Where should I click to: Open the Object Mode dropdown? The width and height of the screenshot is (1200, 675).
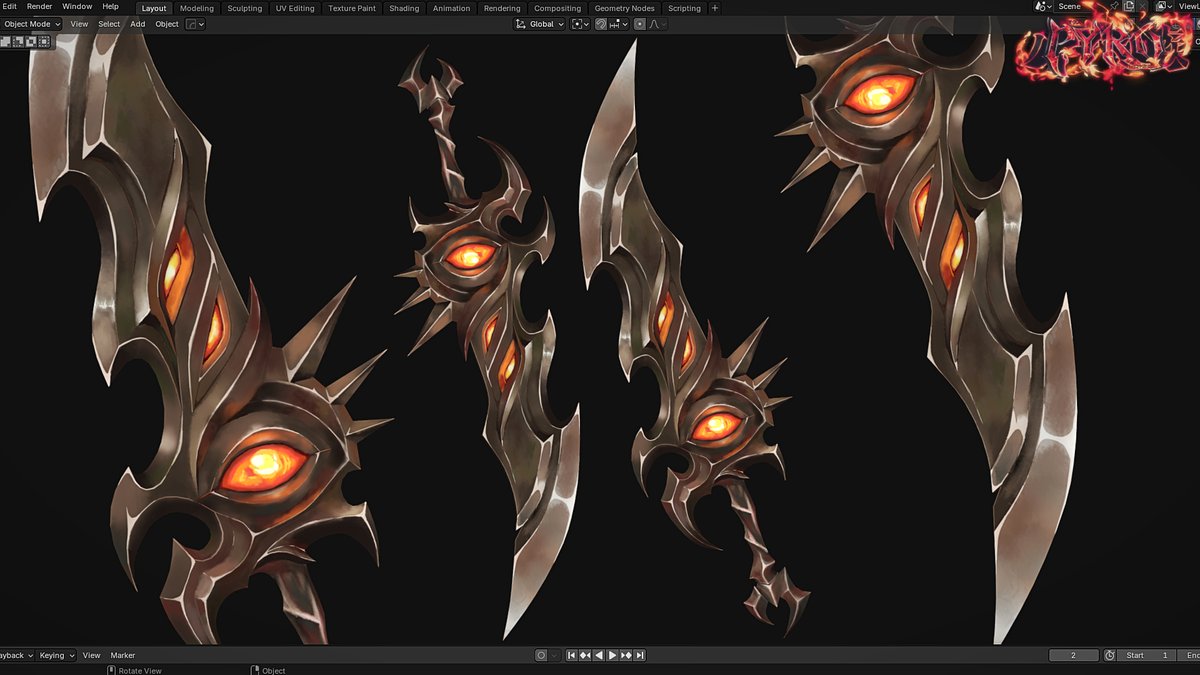point(31,24)
